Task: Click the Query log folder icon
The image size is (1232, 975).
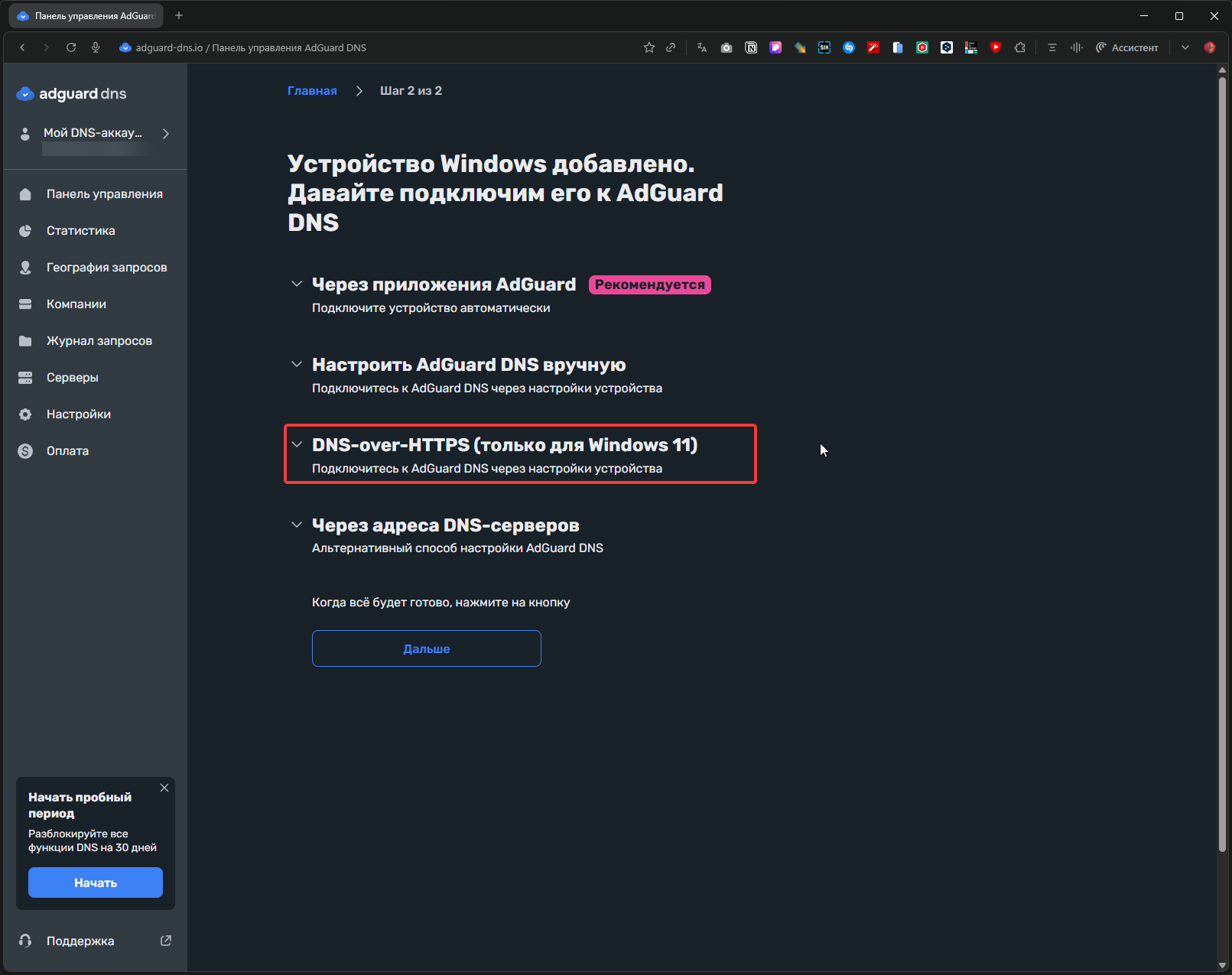Action: 25,341
